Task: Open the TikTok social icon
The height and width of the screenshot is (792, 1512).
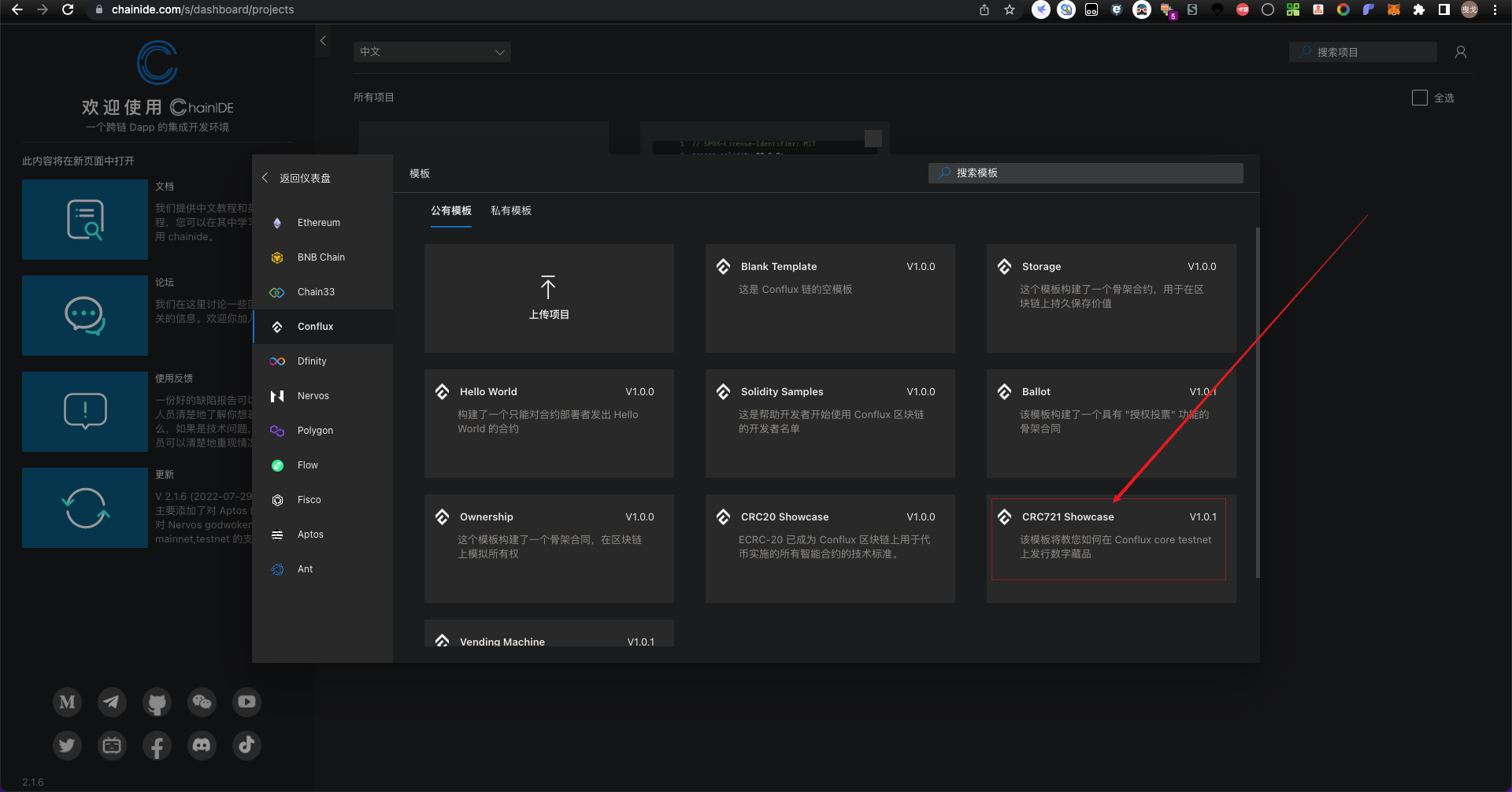Action: tap(246, 745)
